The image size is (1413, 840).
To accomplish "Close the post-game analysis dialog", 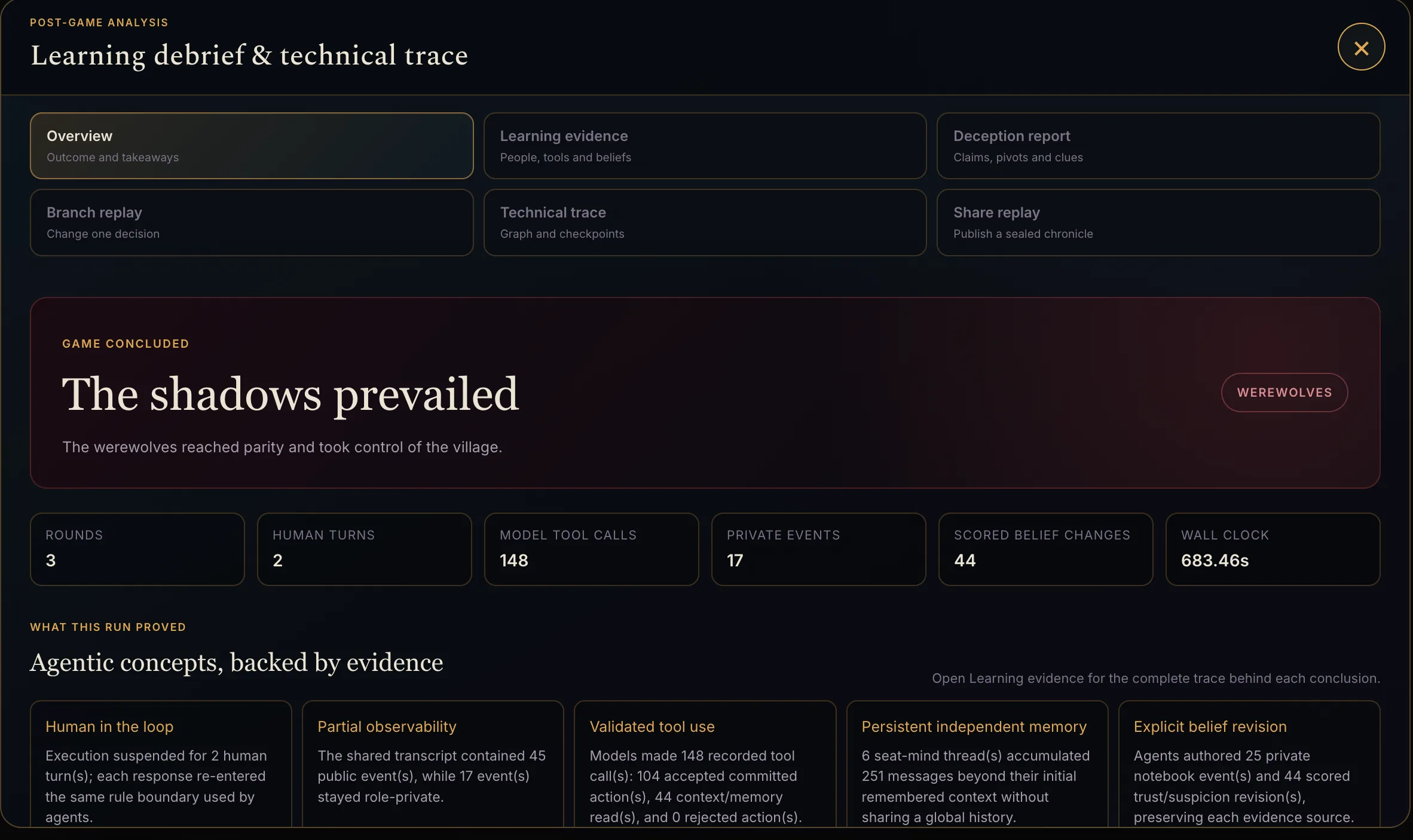I will click(1361, 47).
